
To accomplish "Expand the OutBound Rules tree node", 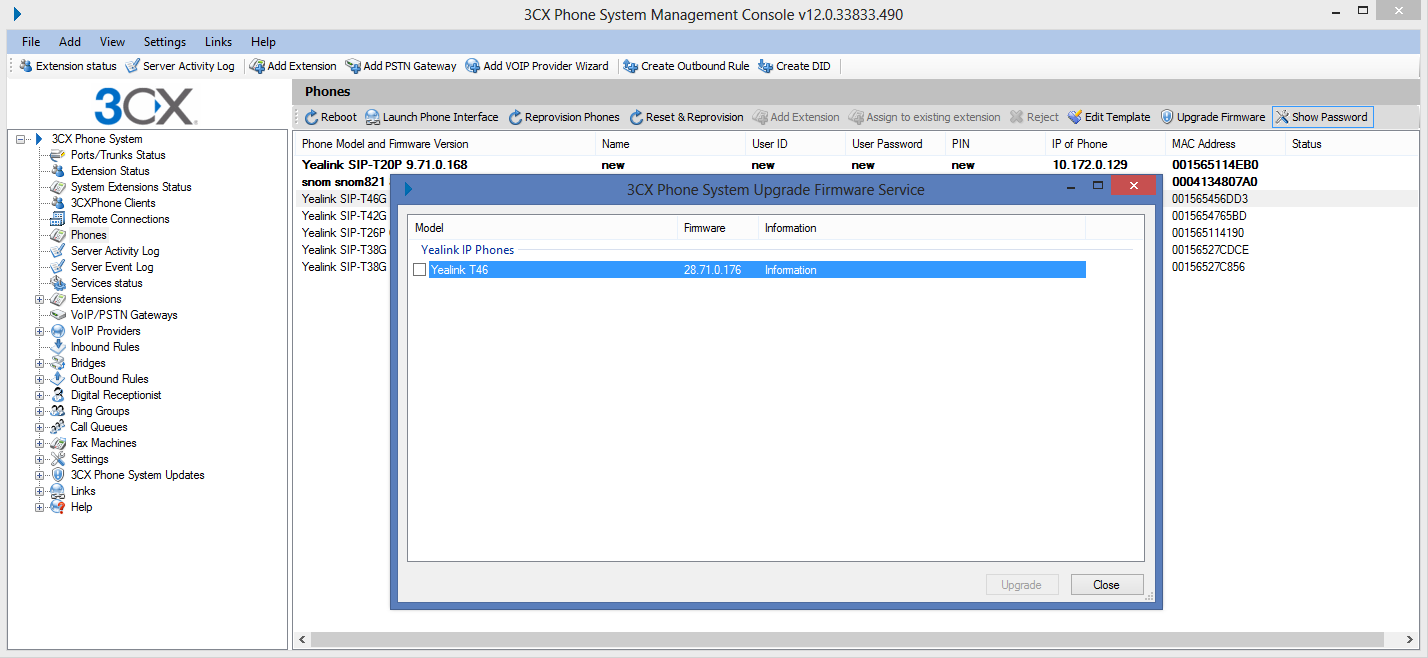I will click(x=40, y=379).
